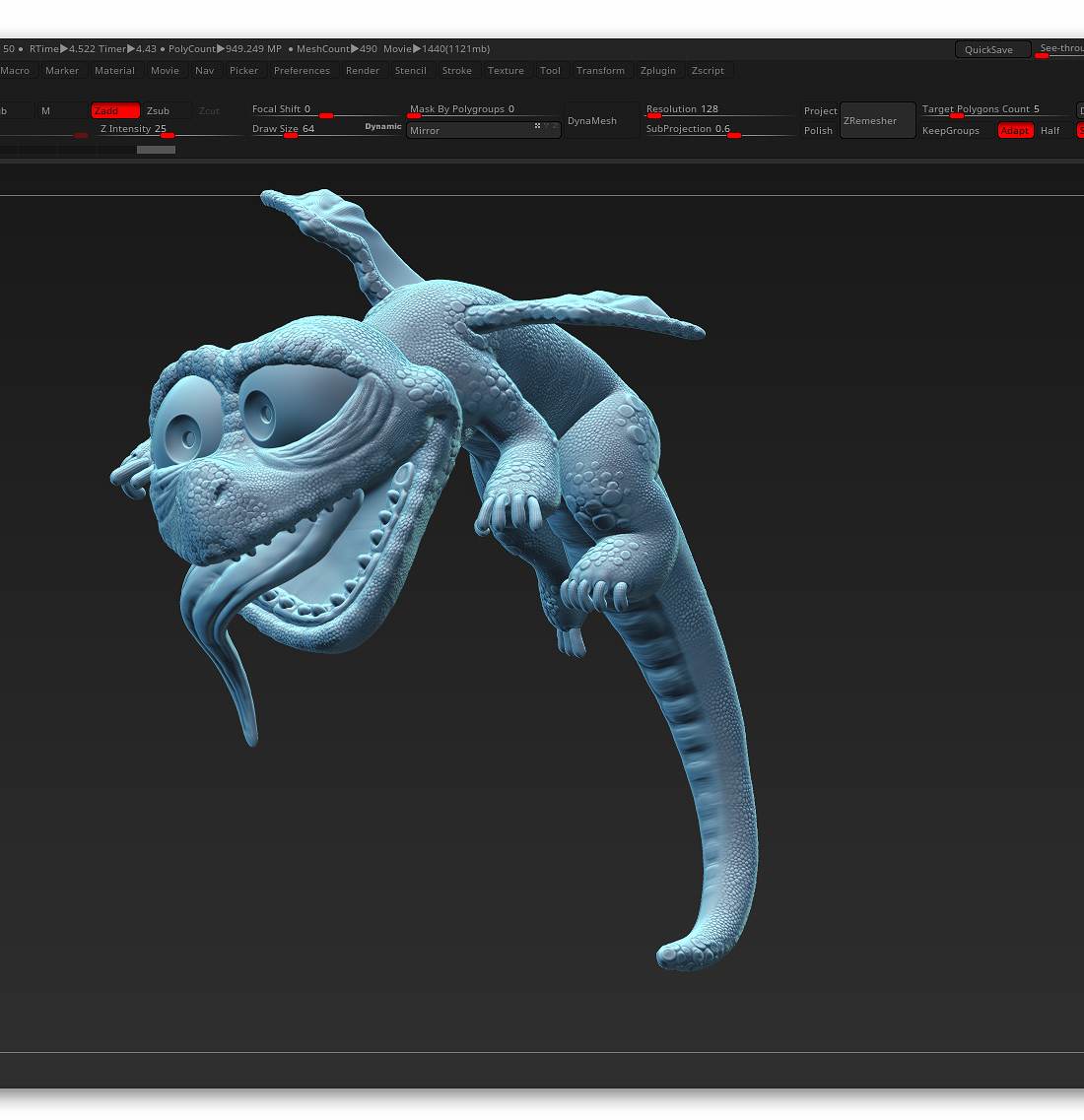Adjust the Focal Shift slider
The height and width of the screenshot is (1120, 1084).
(x=326, y=110)
